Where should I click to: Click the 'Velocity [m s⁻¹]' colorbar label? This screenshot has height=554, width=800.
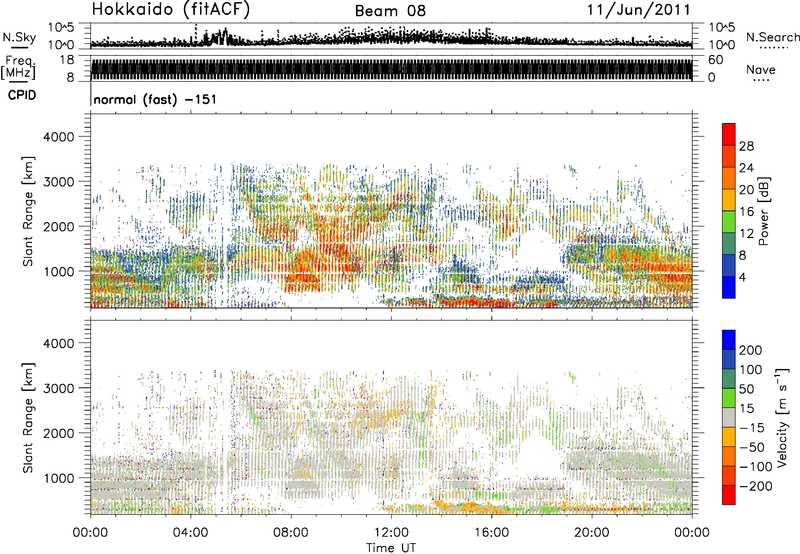[782, 417]
